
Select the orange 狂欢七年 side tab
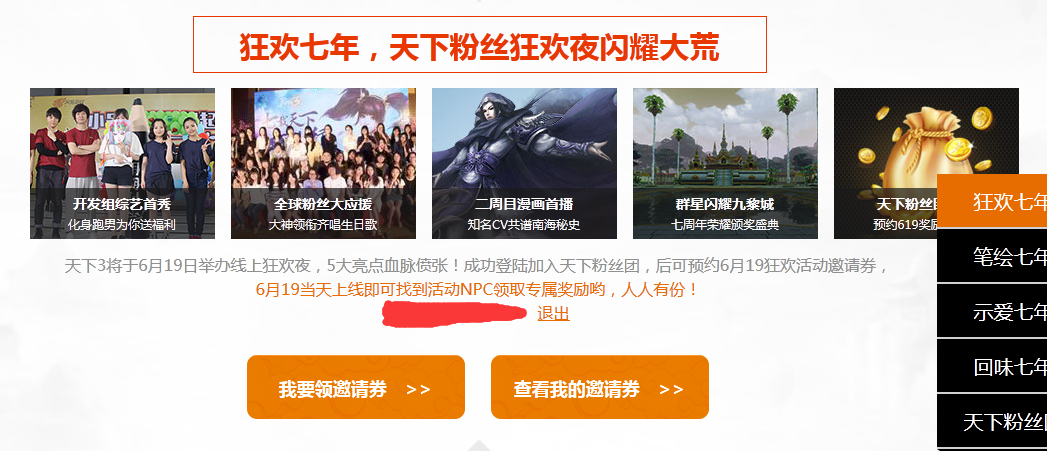click(992, 201)
